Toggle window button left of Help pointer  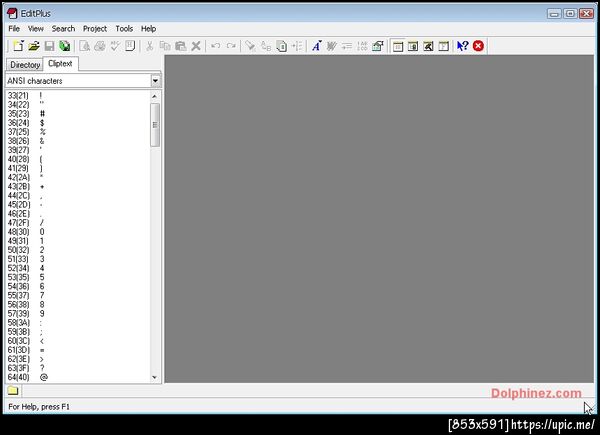pyautogui.click(x=443, y=46)
